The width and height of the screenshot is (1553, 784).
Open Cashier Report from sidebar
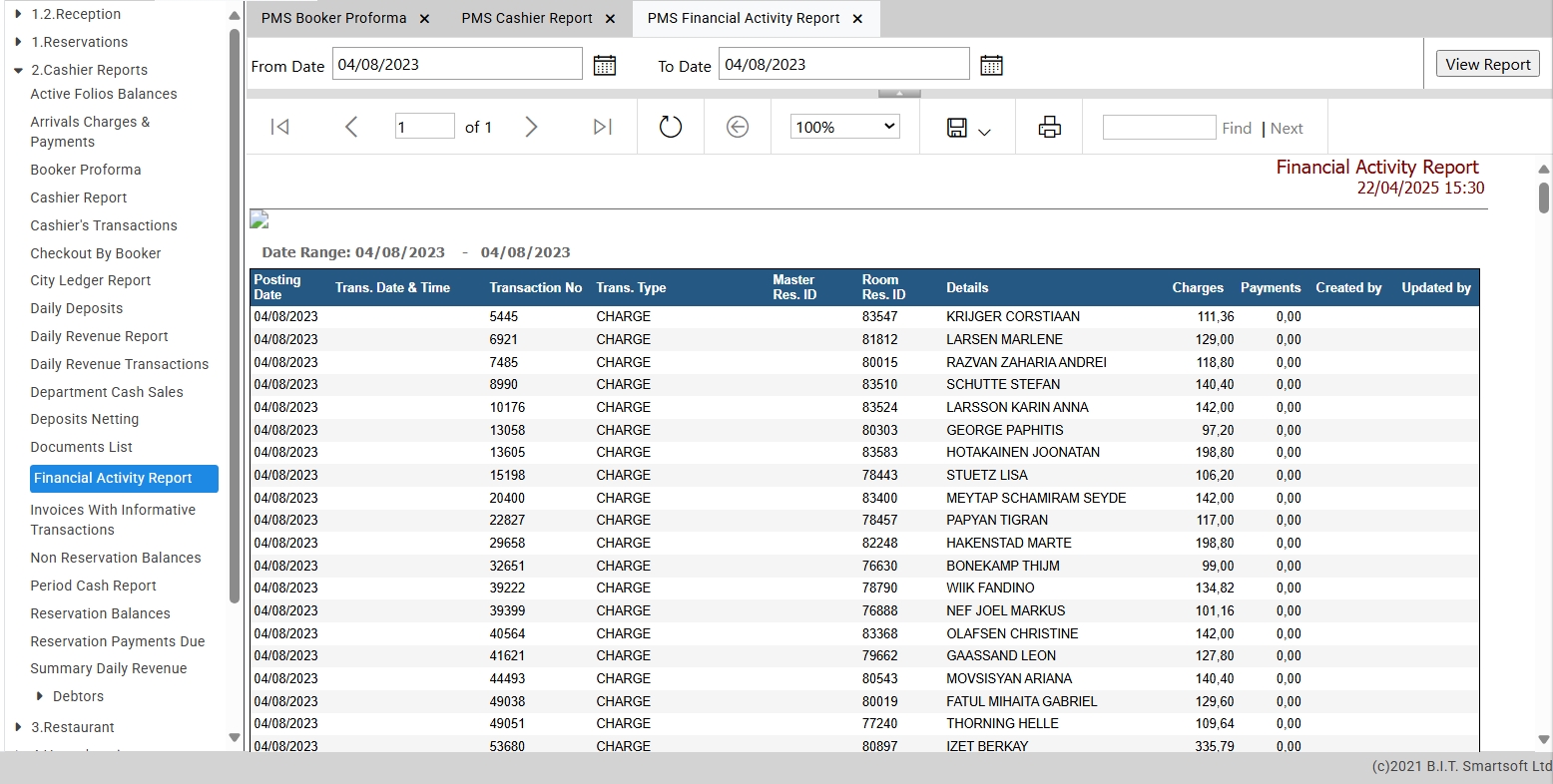[x=79, y=197]
